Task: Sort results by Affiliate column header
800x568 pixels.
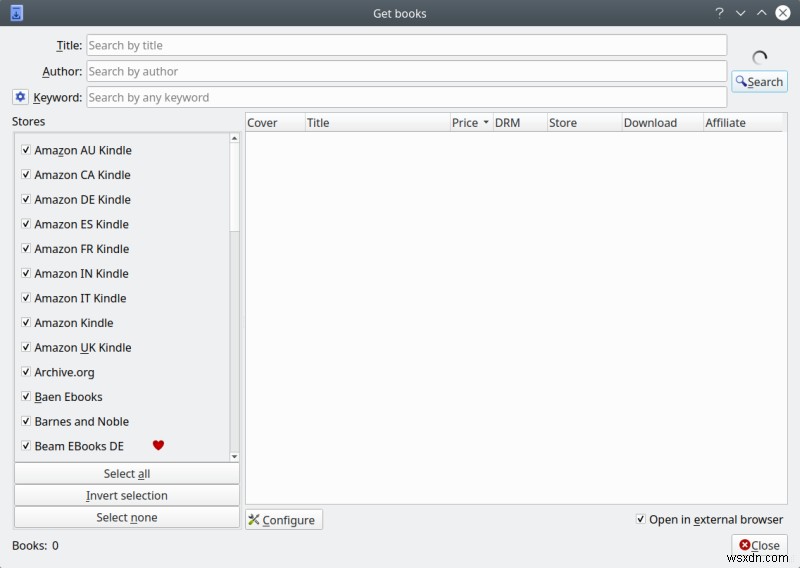Action: pos(743,122)
